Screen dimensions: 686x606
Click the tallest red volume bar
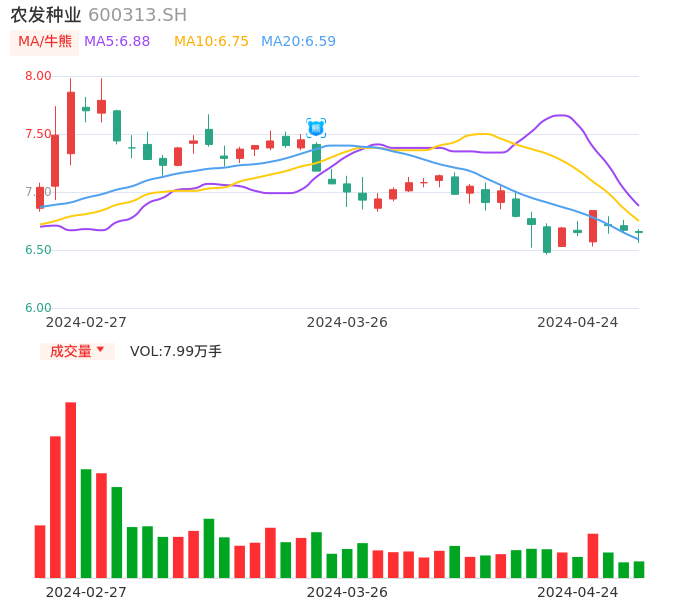[x=71, y=490]
